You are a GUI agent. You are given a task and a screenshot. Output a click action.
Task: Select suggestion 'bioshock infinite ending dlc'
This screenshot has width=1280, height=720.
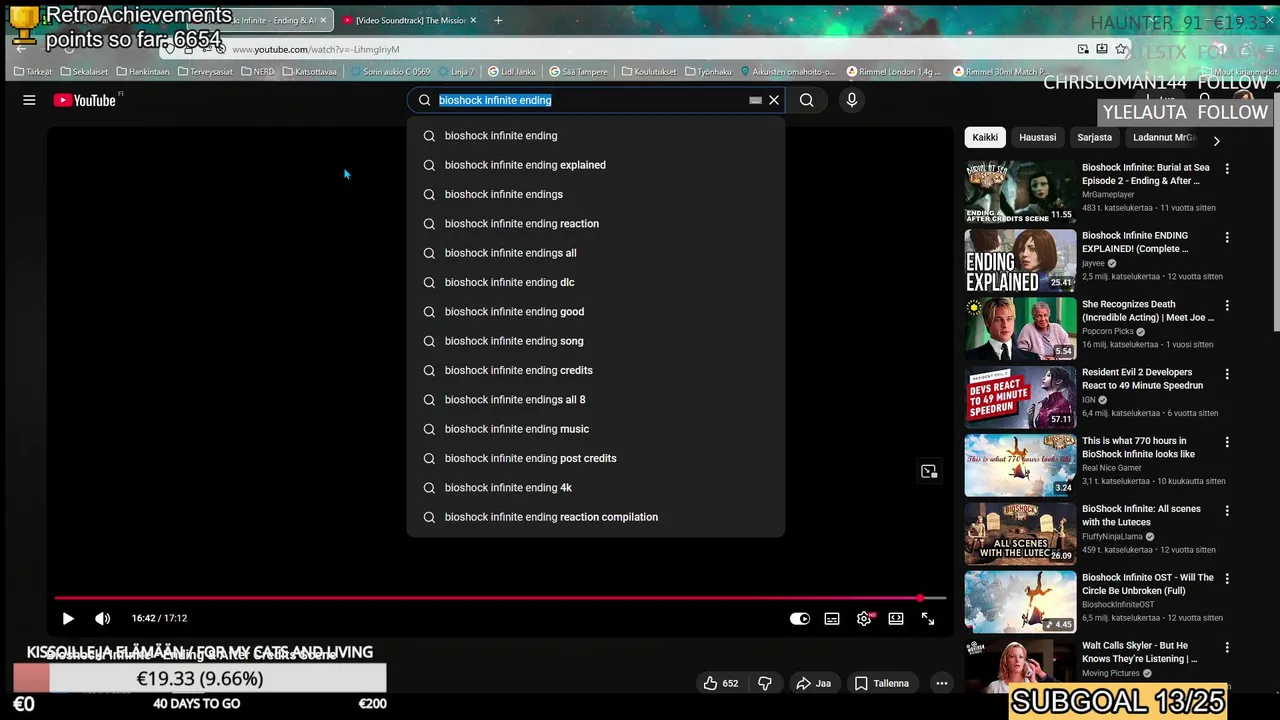tap(596, 282)
